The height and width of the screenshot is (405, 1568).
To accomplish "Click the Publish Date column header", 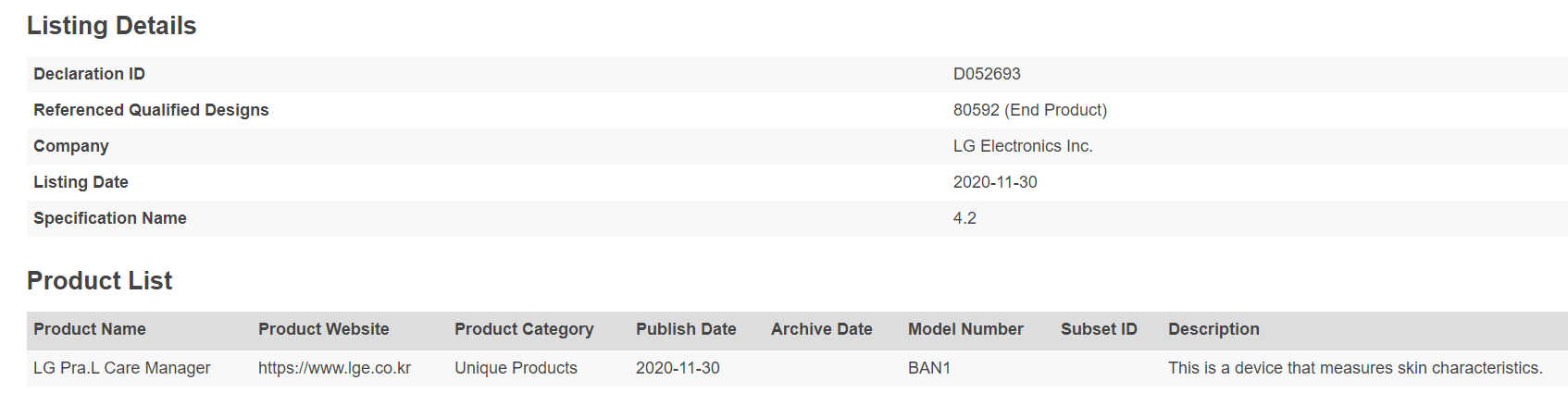I will coord(686,329).
